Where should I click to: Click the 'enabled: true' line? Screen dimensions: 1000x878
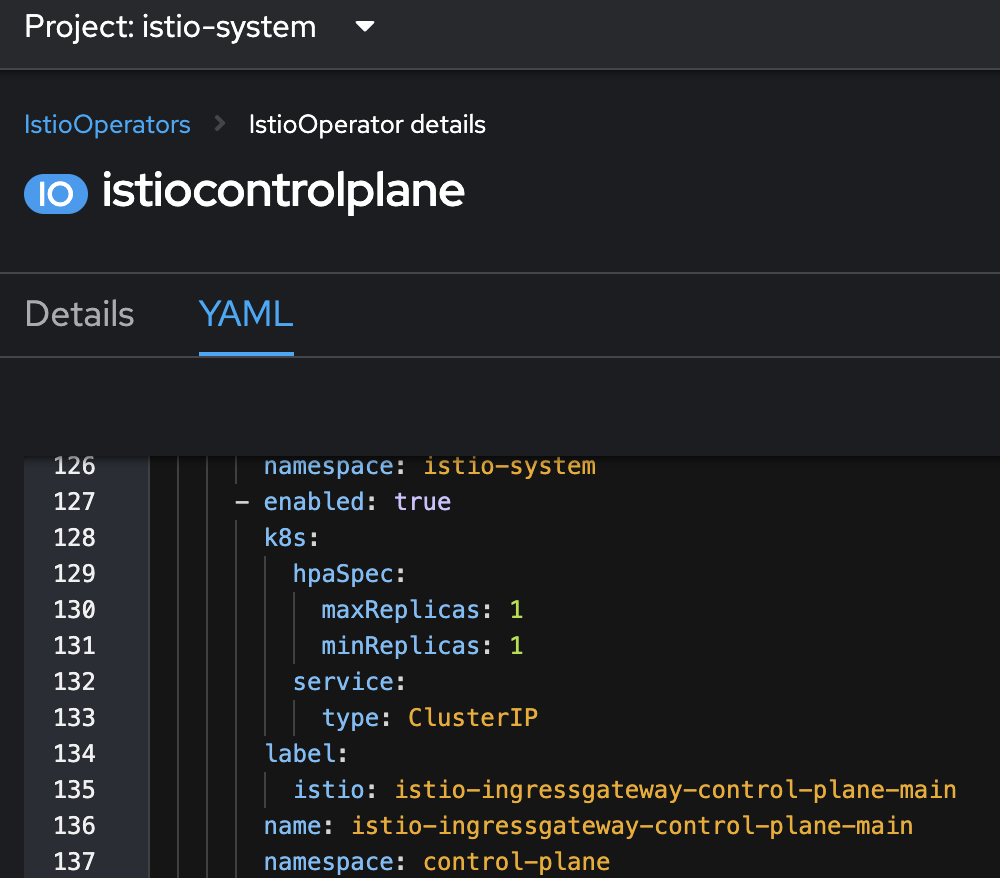(343, 502)
